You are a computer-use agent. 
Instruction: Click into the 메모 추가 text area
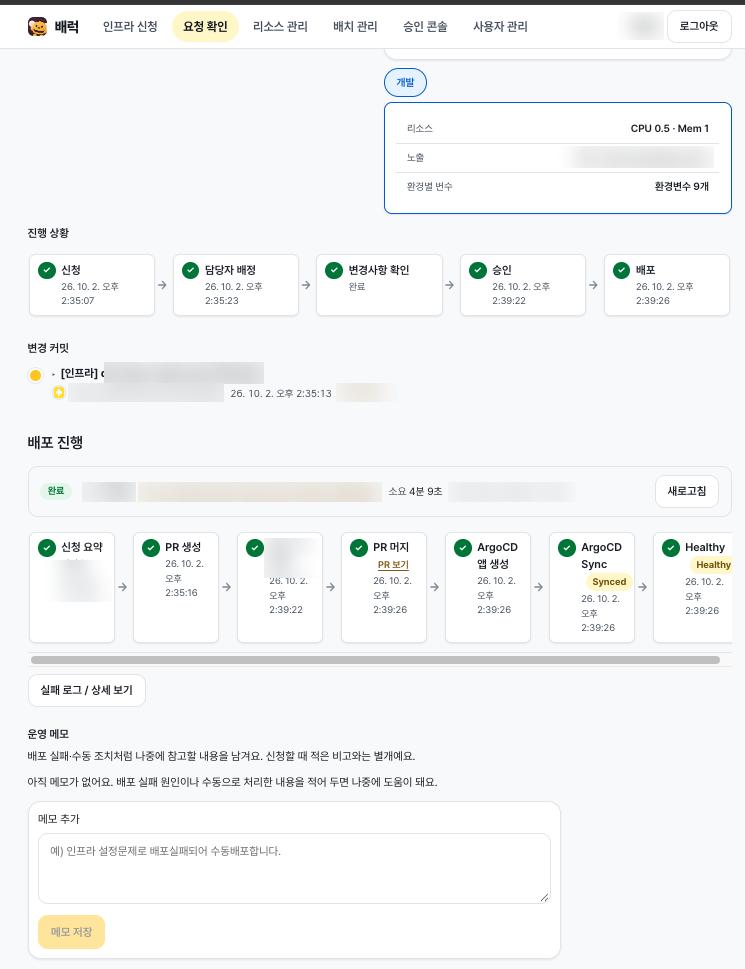click(x=294, y=868)
